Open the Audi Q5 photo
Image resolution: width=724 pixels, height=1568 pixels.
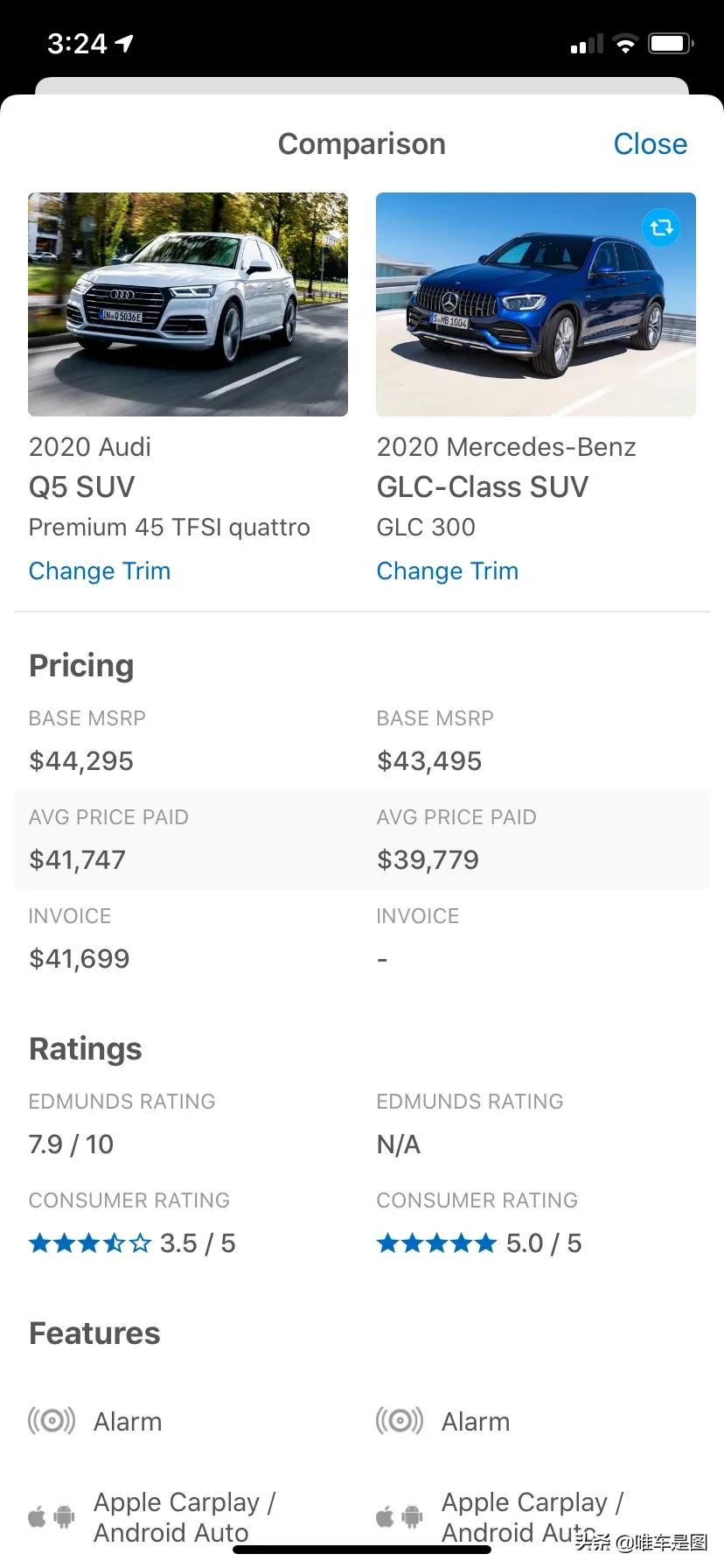coord(188,304)
